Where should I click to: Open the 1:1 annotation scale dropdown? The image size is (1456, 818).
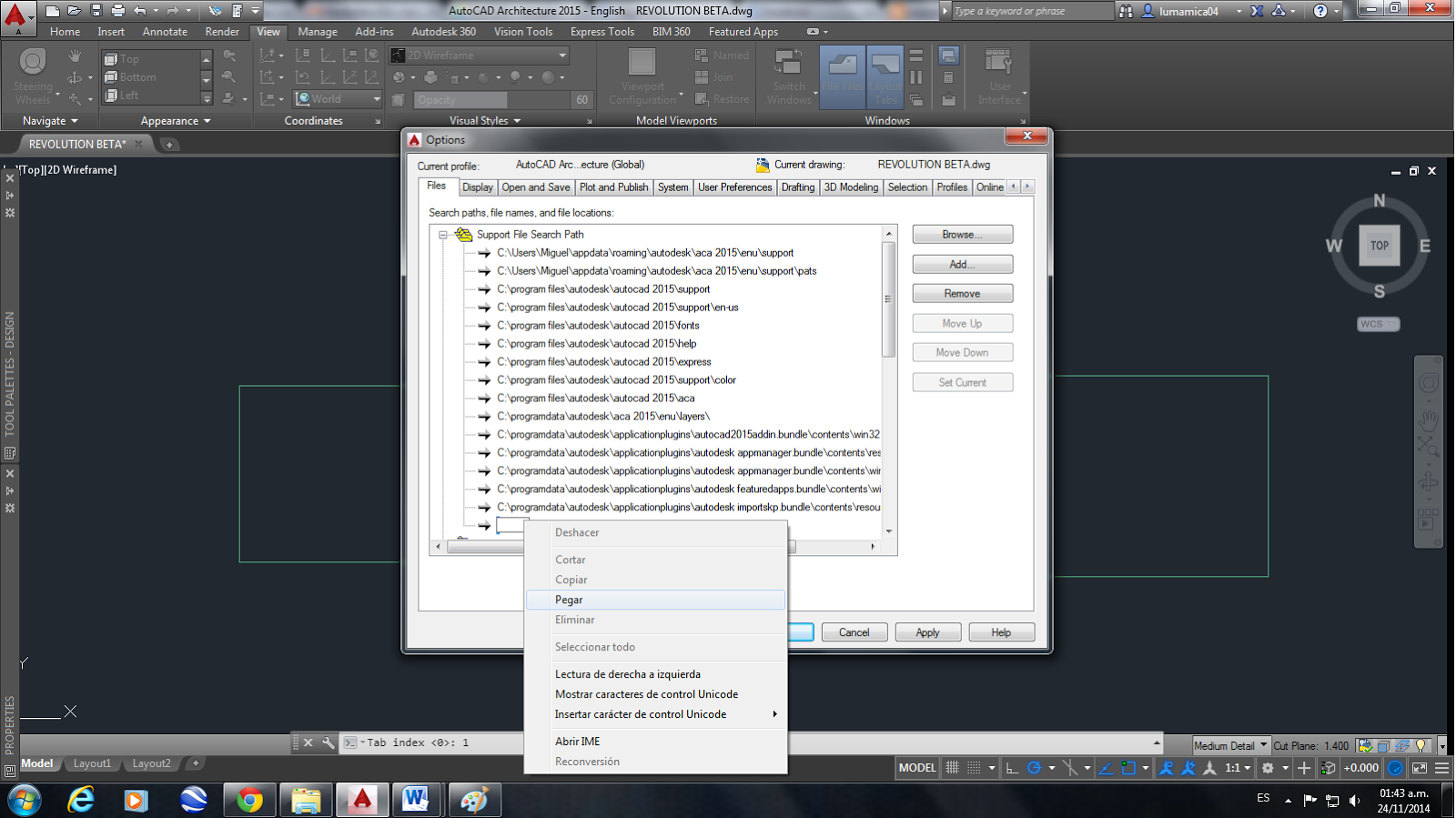coord(1237,768)
